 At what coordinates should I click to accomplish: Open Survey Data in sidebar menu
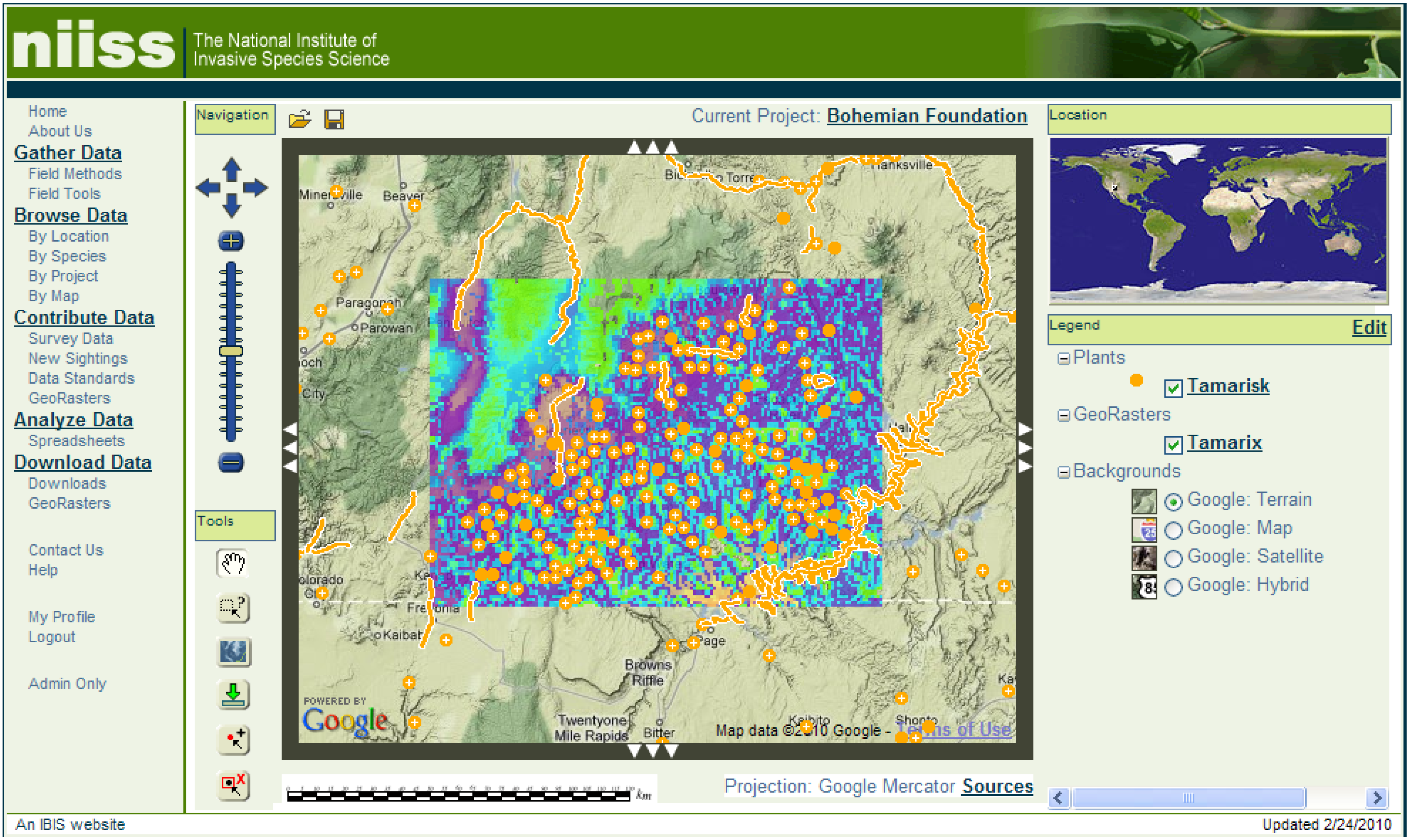coord(71,339)
